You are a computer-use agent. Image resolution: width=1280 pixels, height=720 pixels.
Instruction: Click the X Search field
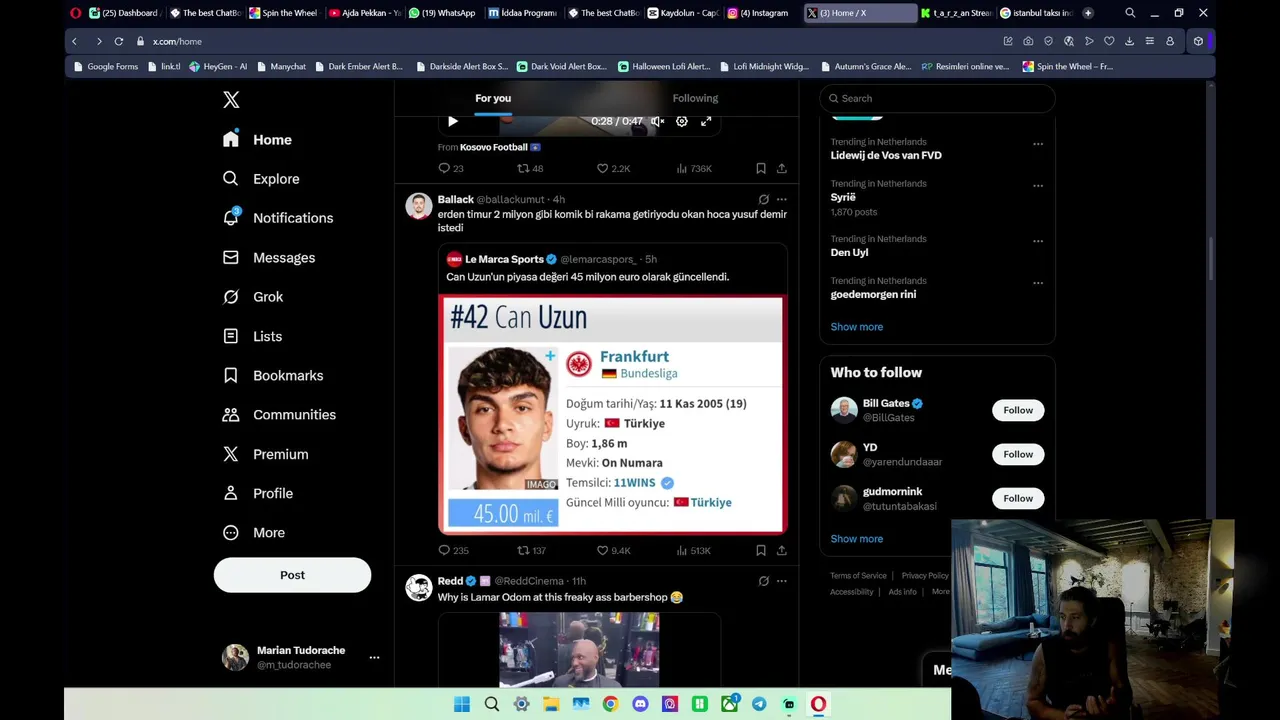coord(937,98)
